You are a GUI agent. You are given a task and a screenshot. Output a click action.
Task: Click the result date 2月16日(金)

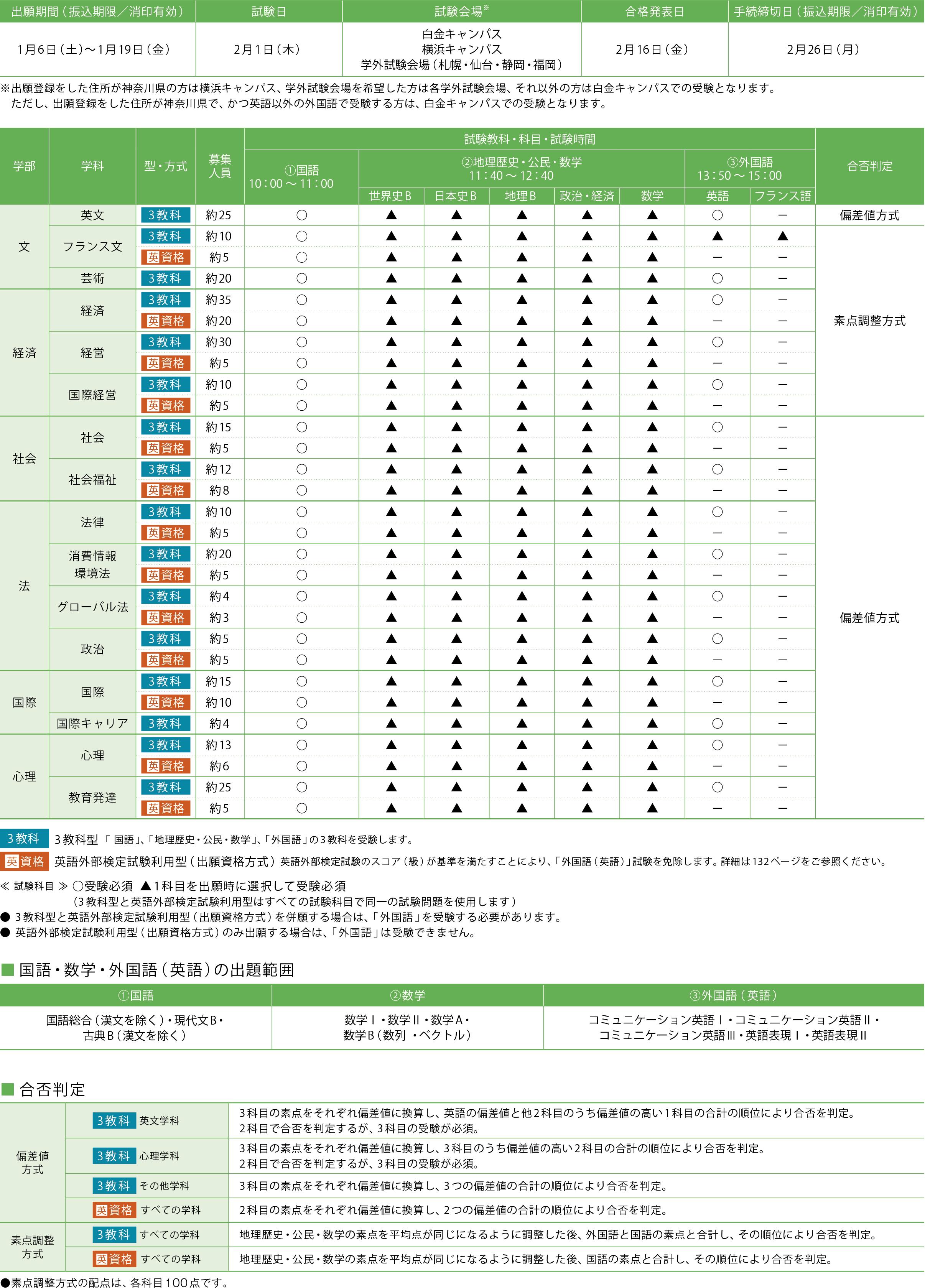652,49
